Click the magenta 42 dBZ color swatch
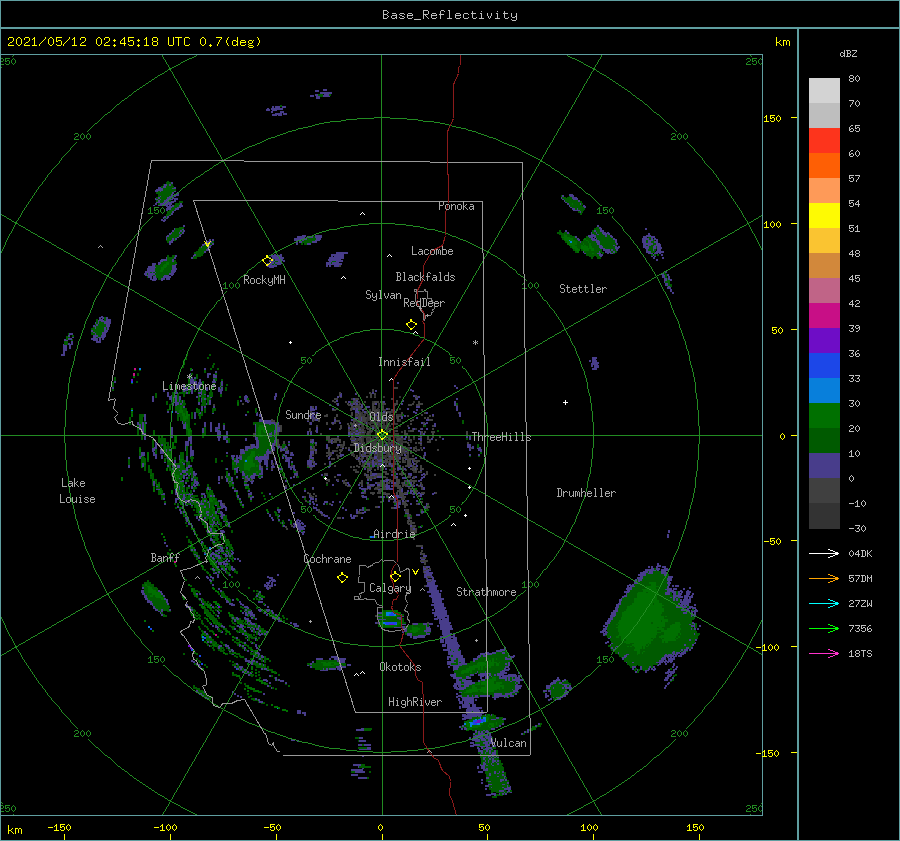Viewport: 900px width, 841px height. coord(824,315)
